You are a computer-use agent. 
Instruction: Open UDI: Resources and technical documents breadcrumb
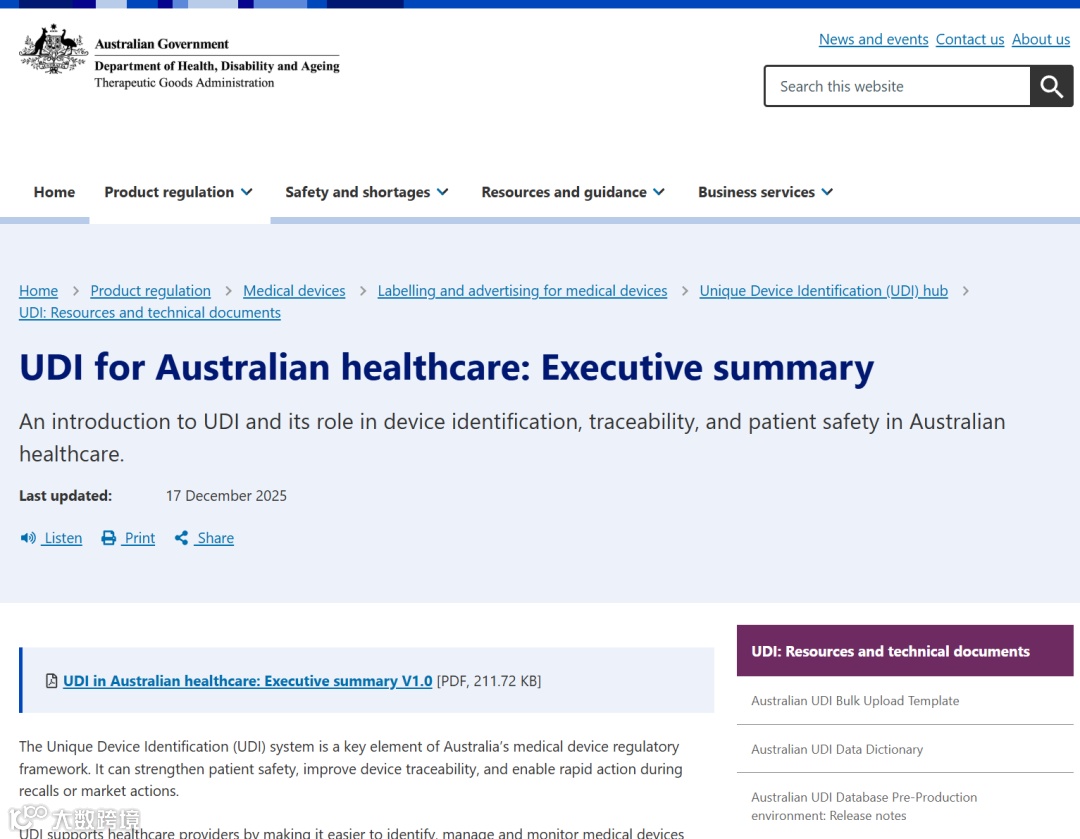coord(149,313)
